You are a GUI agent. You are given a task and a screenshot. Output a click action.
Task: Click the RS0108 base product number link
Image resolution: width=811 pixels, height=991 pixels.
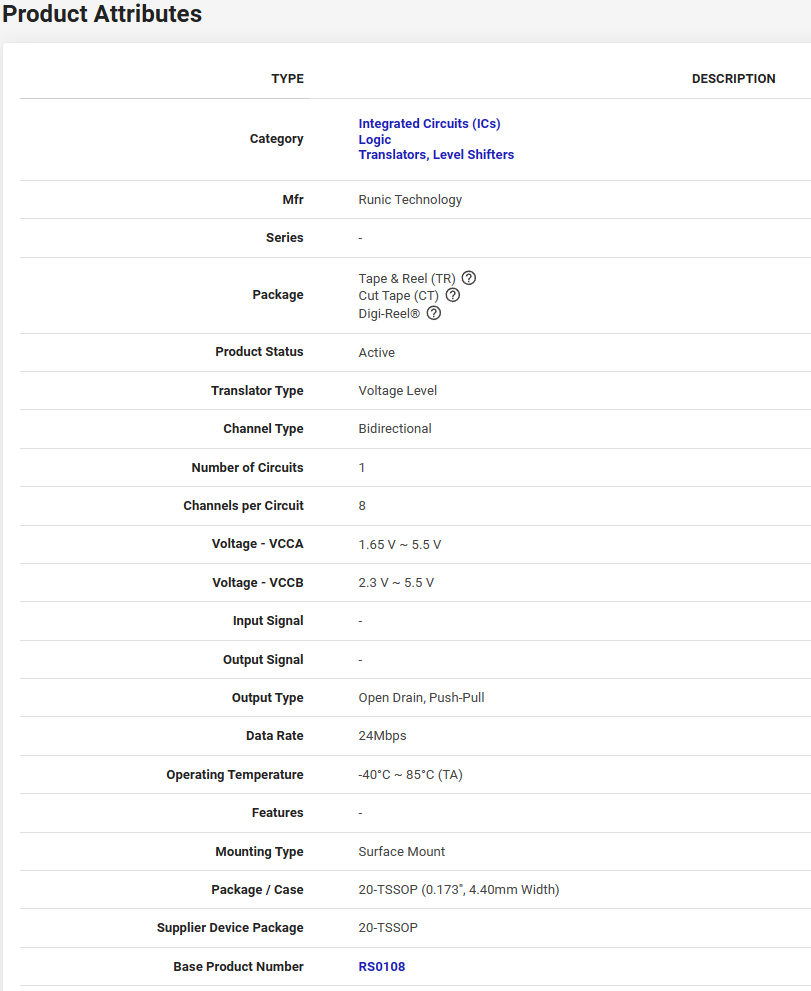pyautogui.click(x=382, y=967)
